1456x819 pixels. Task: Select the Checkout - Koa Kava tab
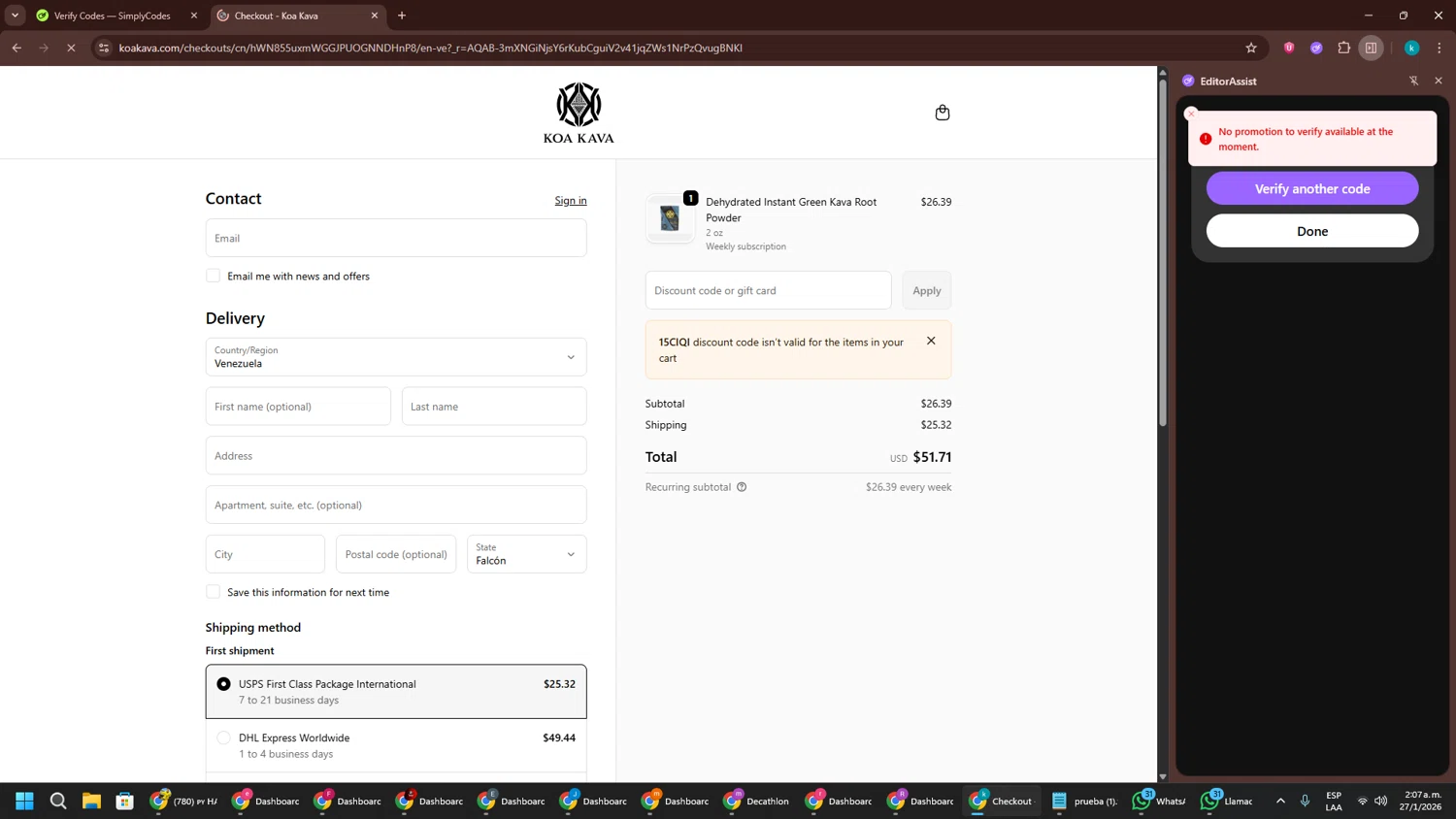(296, 16)
